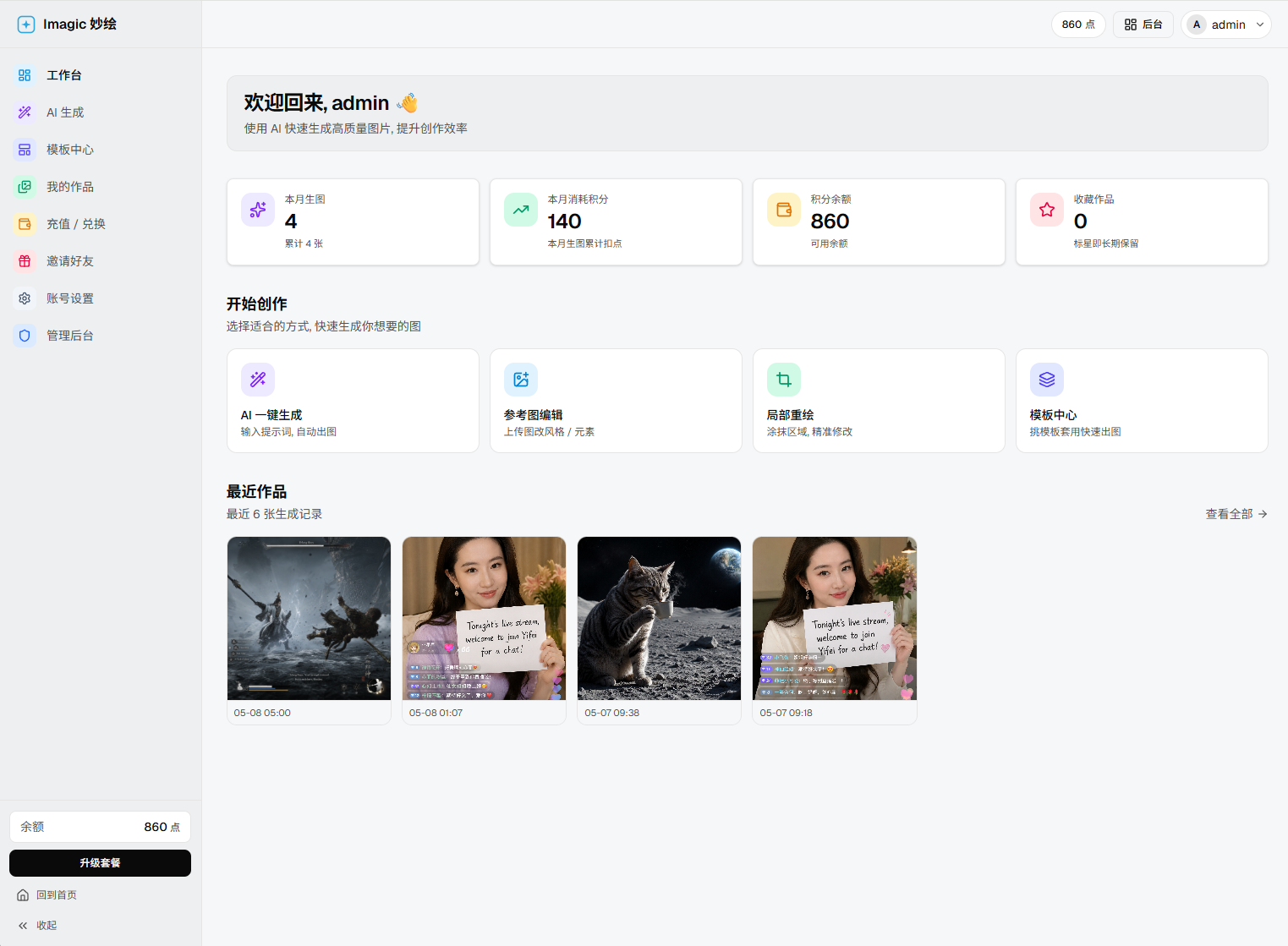1288x946 pixels.
Task: Click 管理后台 shield icon
Action: [x=25, y=336]
